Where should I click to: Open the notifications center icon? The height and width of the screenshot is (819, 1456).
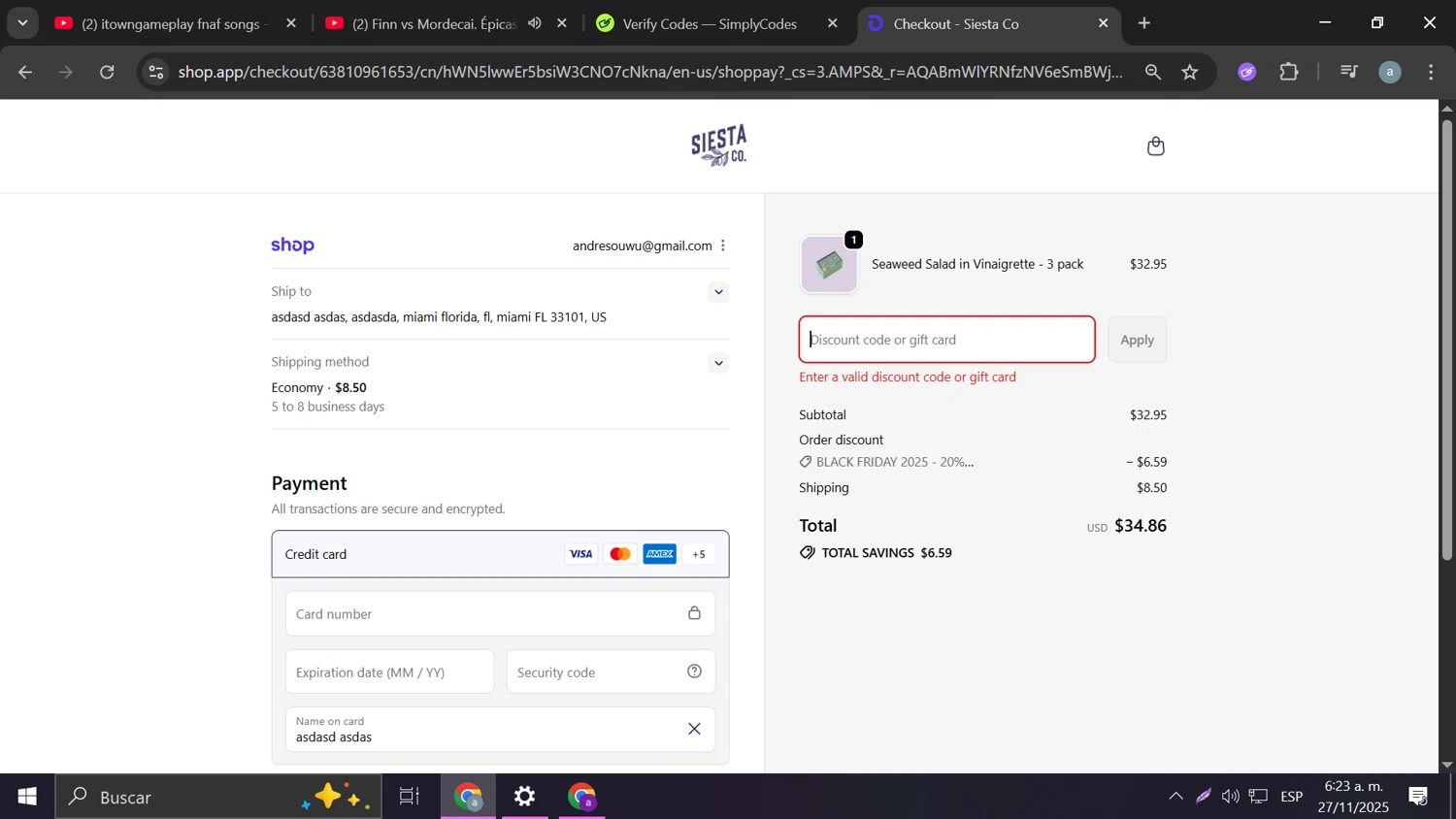(1418, 797)
